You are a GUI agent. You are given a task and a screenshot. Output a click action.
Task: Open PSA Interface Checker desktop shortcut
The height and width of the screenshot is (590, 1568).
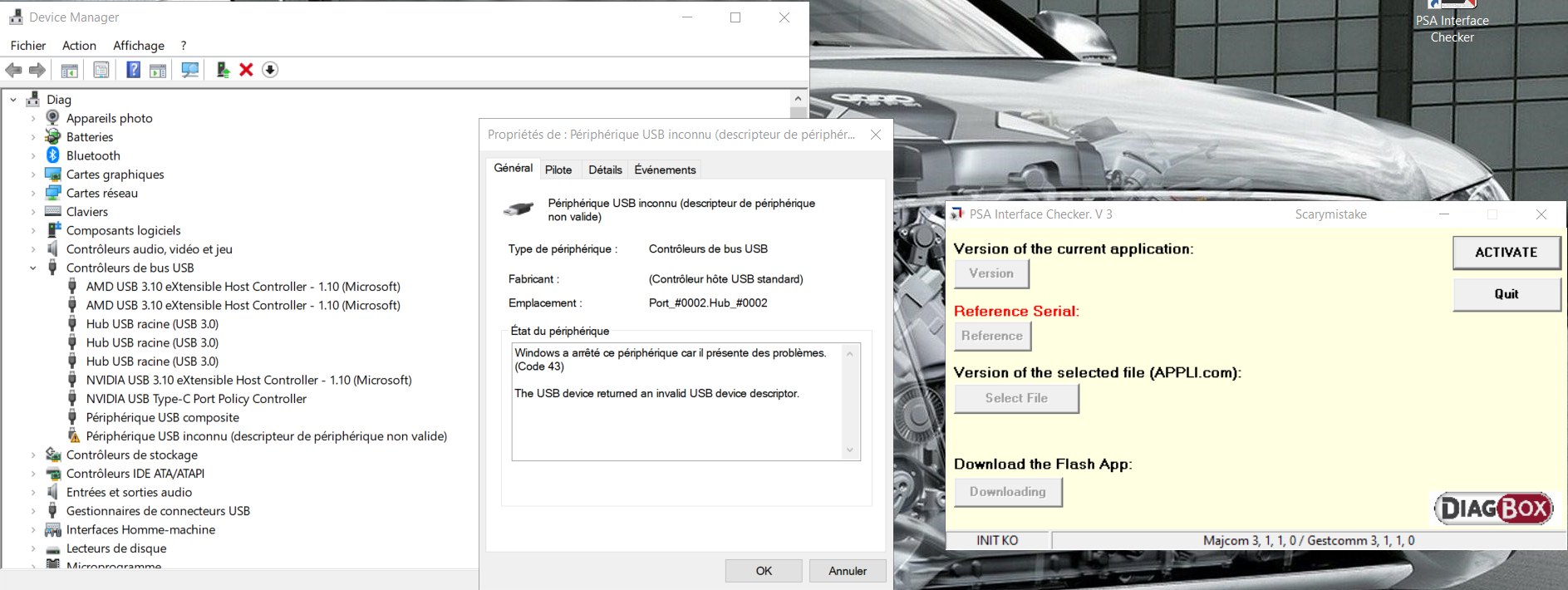[x=1452, y=22]
